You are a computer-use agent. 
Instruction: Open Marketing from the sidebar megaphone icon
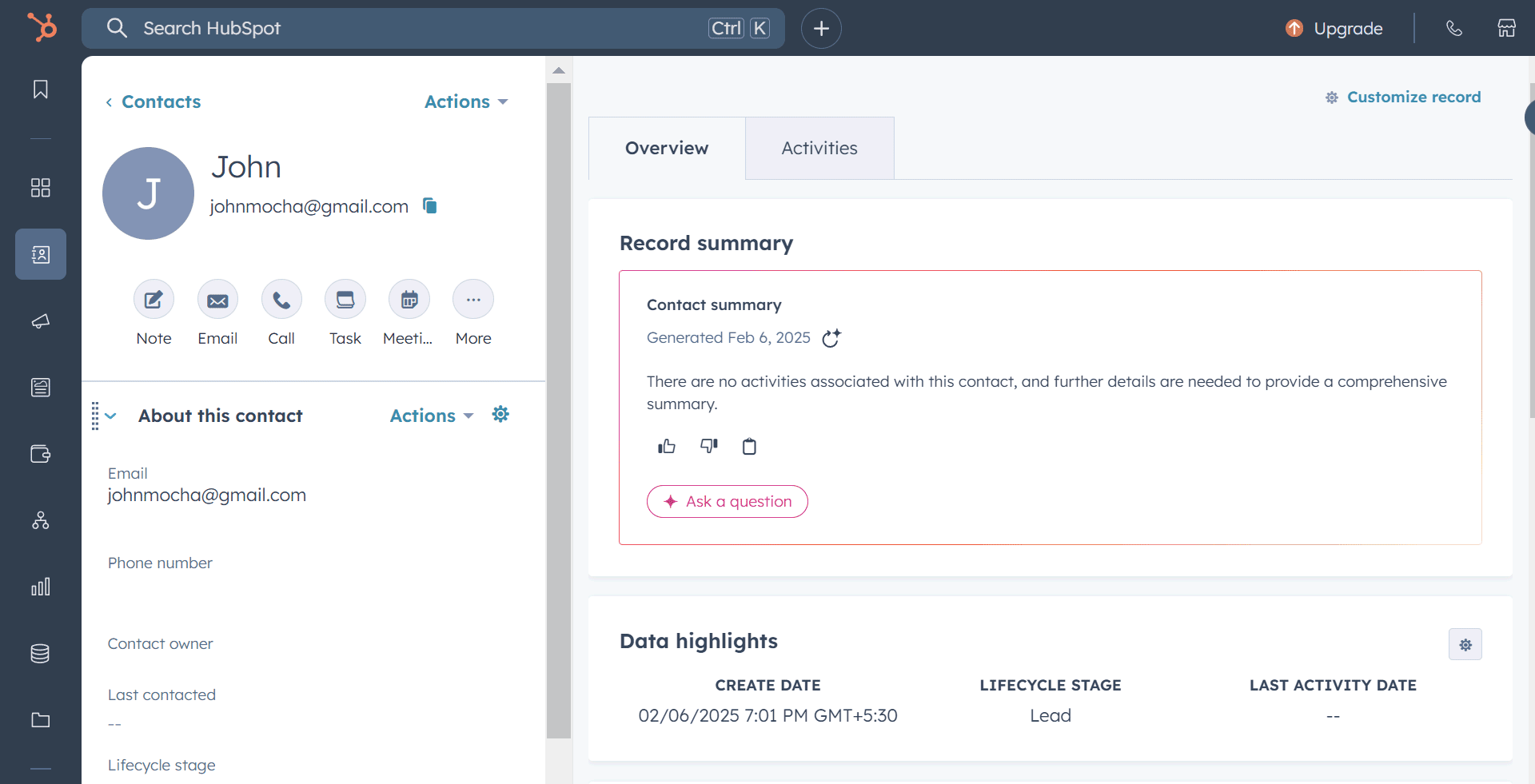point(40,321)
